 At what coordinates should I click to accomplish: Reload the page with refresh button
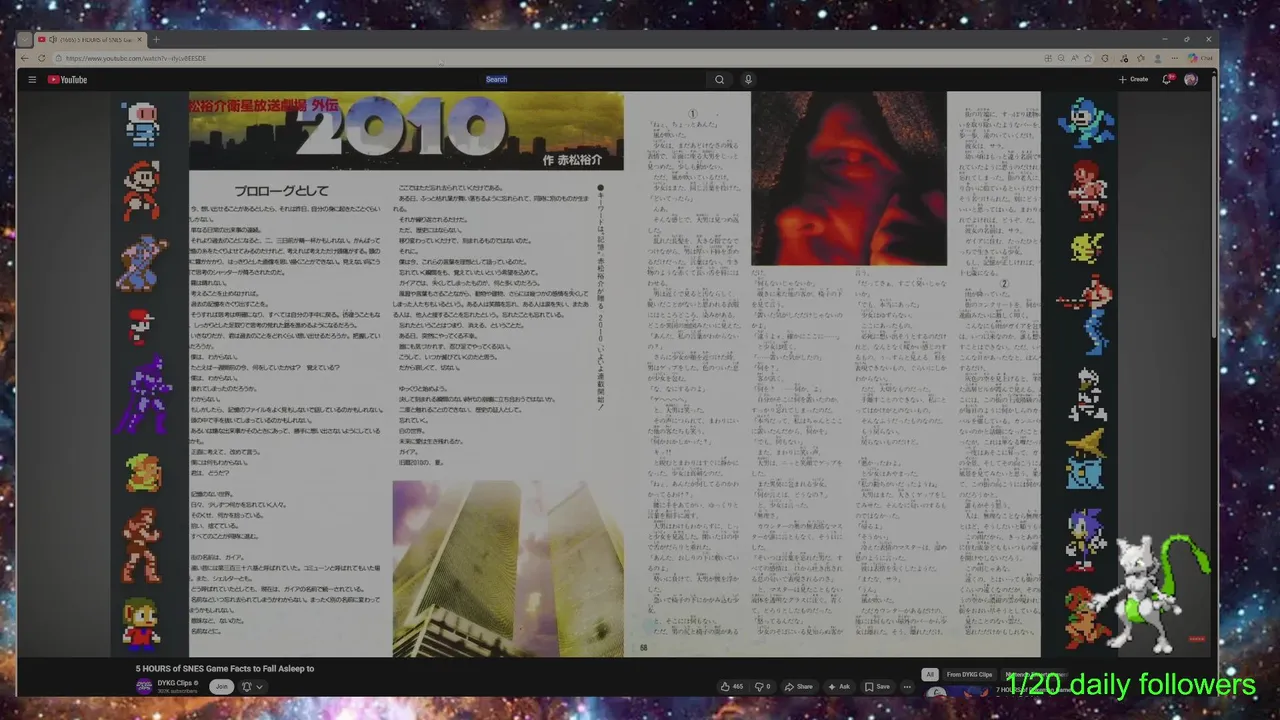pos(42,58)
